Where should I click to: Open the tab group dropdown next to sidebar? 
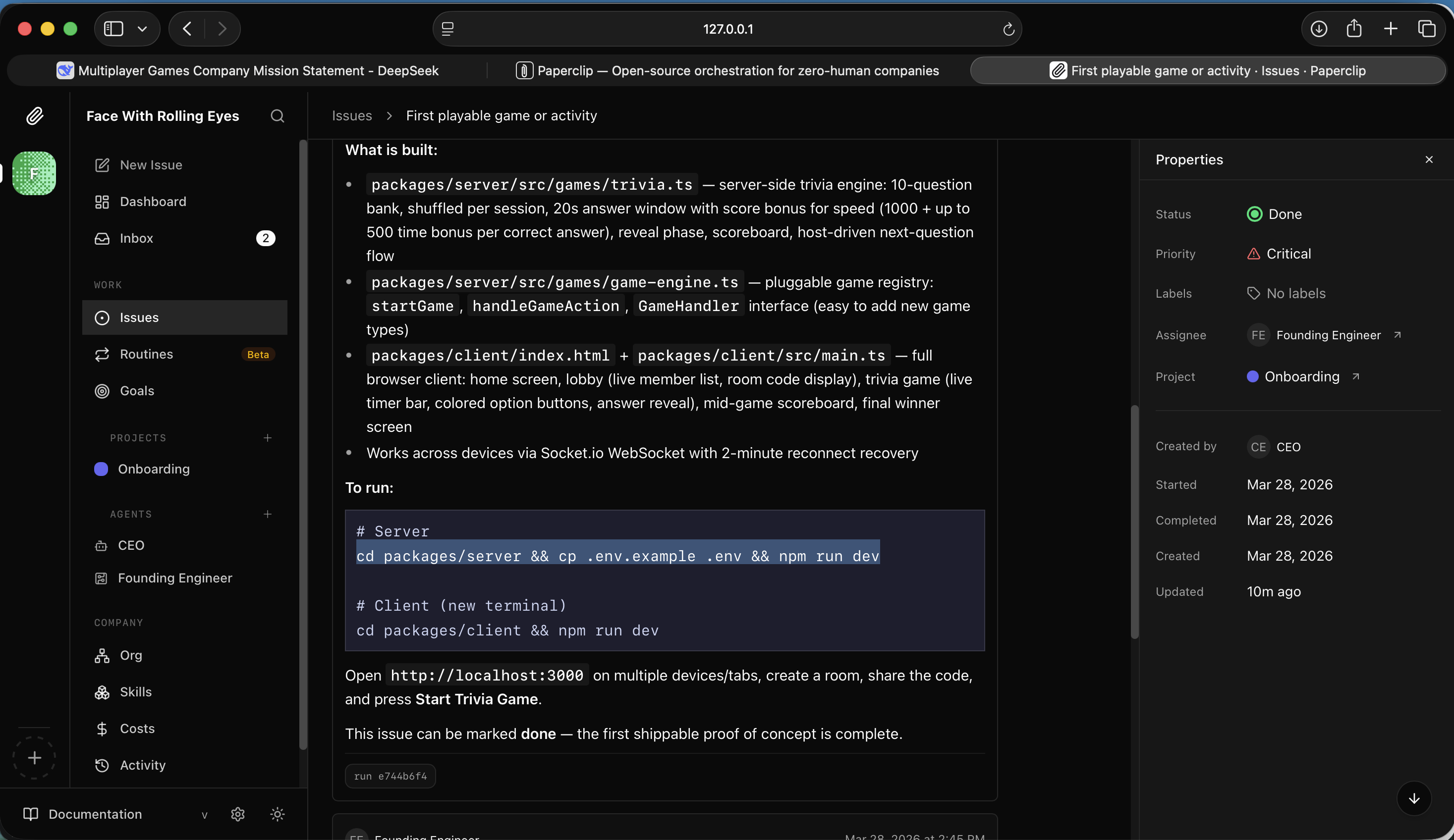[143, 28]
